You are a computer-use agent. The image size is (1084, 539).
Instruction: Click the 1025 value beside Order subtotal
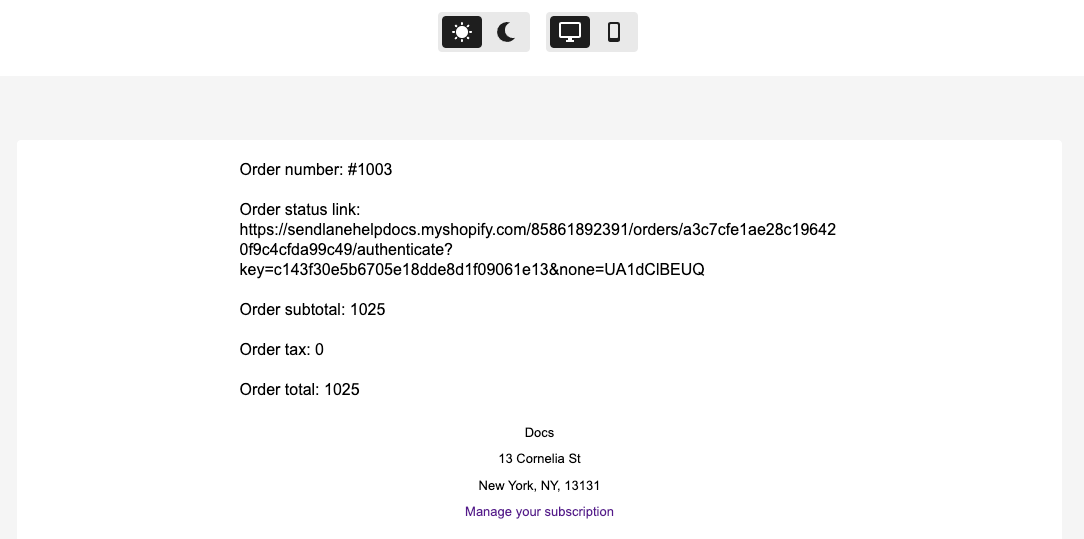click(367, 310)
